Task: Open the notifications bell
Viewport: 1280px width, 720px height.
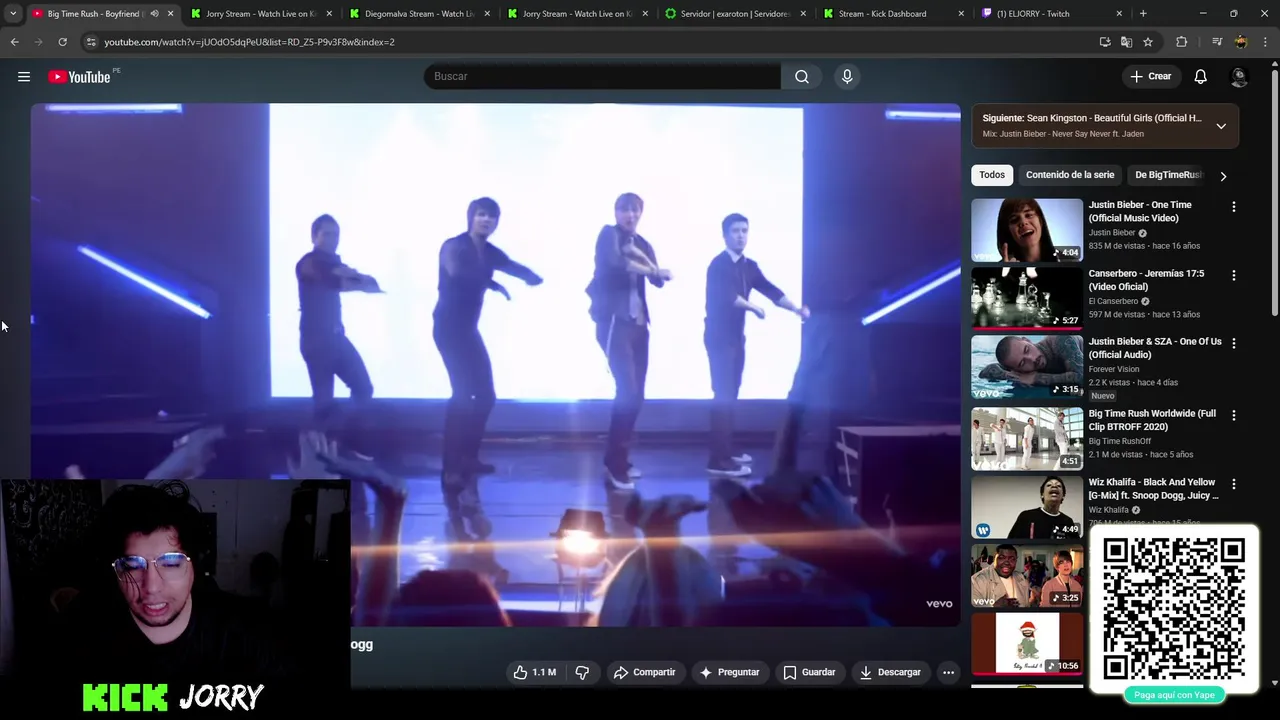Action: 1201,76
